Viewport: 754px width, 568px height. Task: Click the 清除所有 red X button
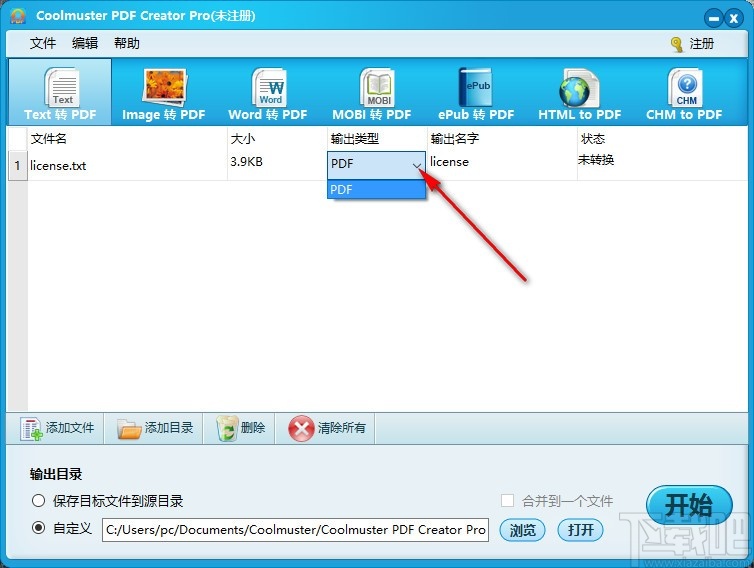326,428
